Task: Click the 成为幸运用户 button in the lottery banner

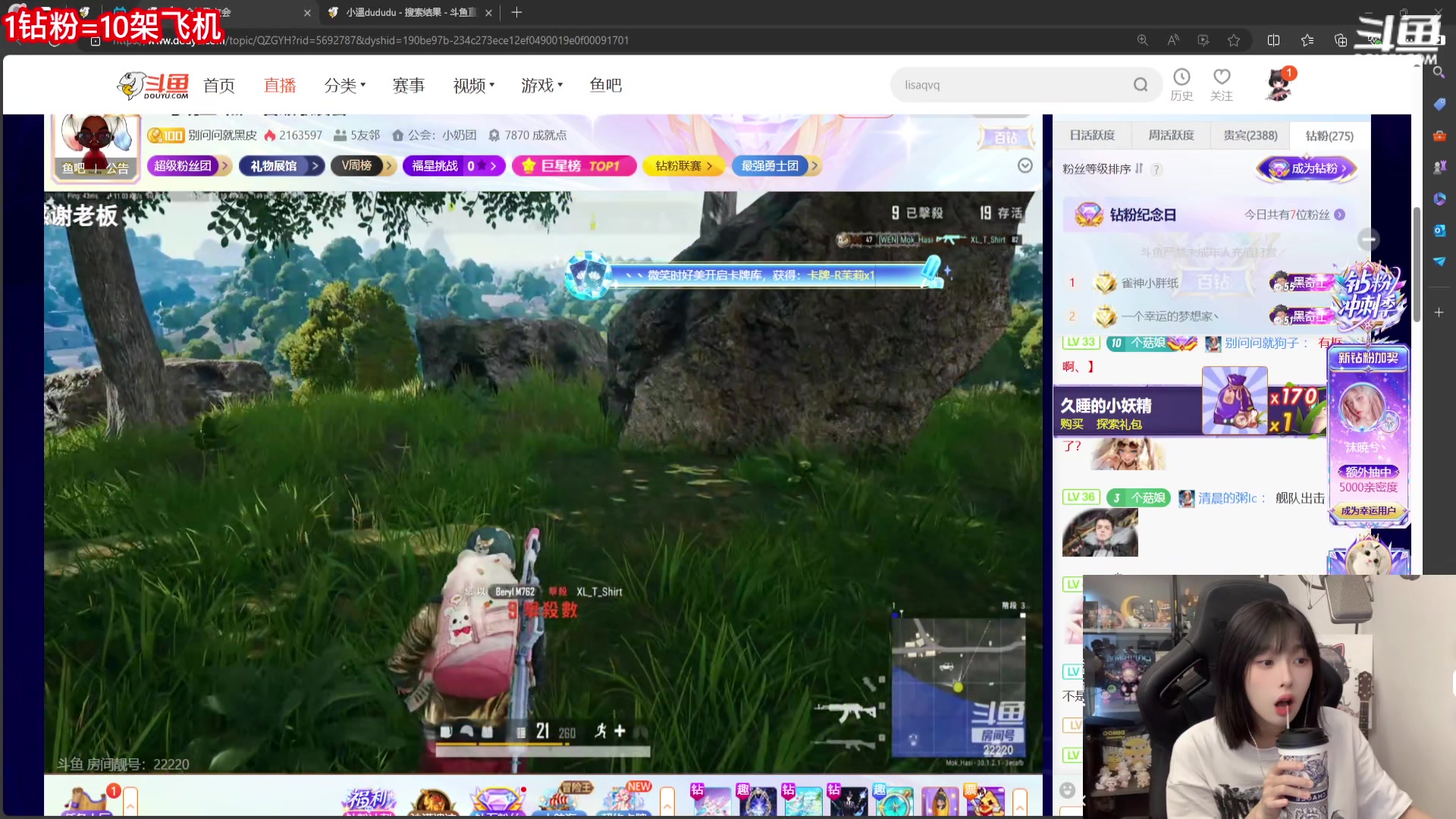Action: 1368,511
